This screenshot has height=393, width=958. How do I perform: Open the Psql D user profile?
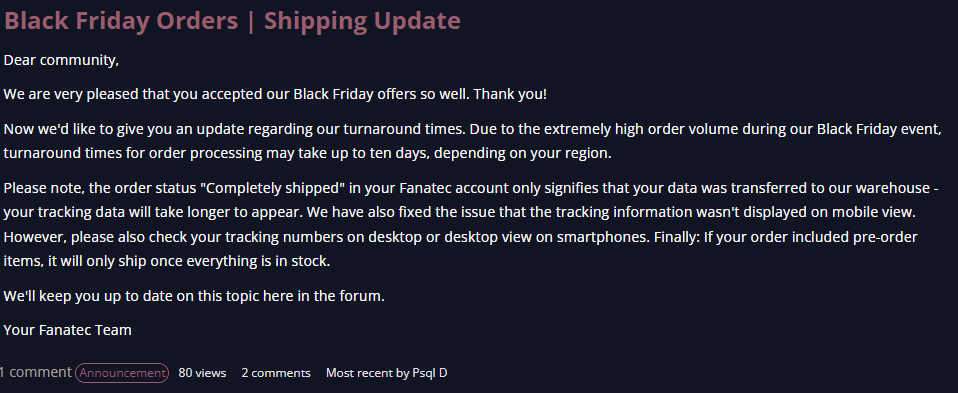click(430, 373)
